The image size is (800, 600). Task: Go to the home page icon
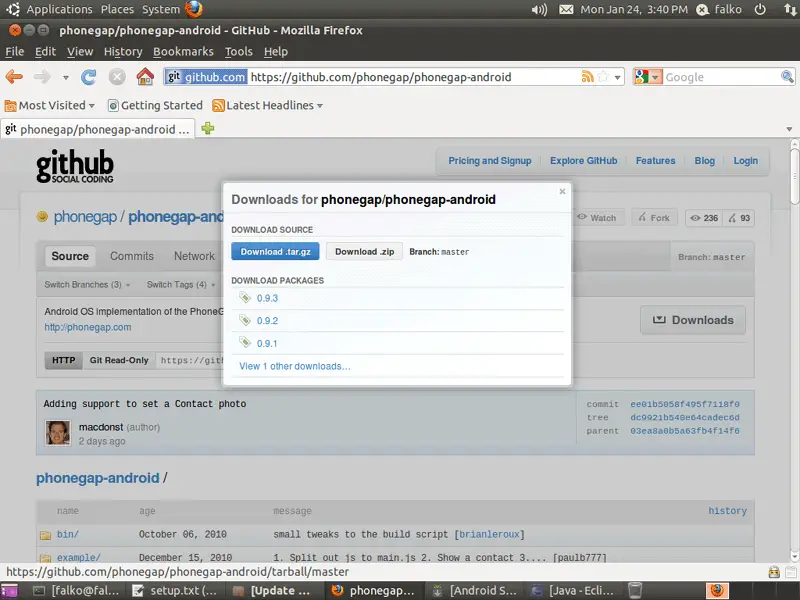tap(145, 77)
